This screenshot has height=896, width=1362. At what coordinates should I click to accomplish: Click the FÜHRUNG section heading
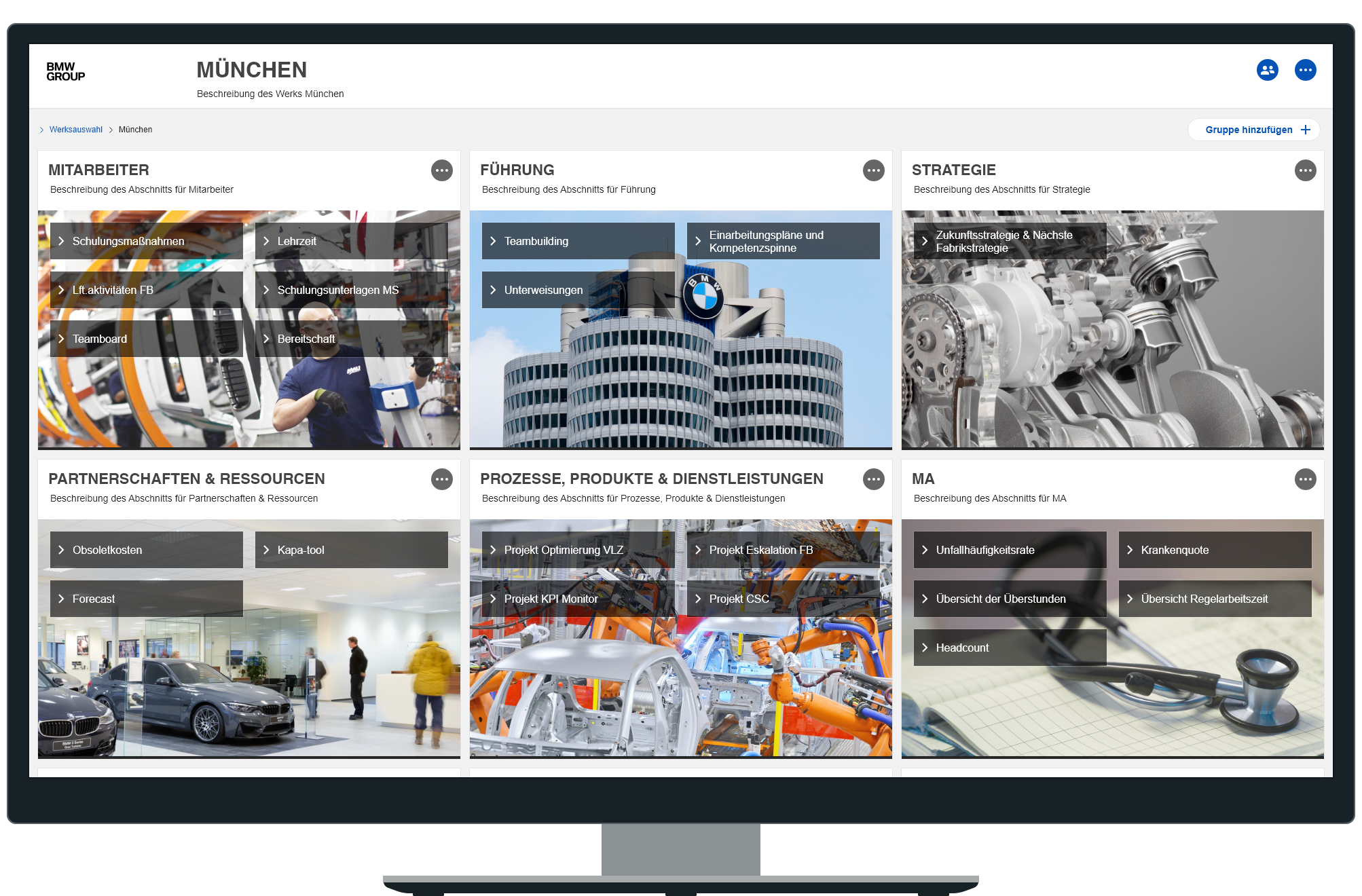point(517,170)
